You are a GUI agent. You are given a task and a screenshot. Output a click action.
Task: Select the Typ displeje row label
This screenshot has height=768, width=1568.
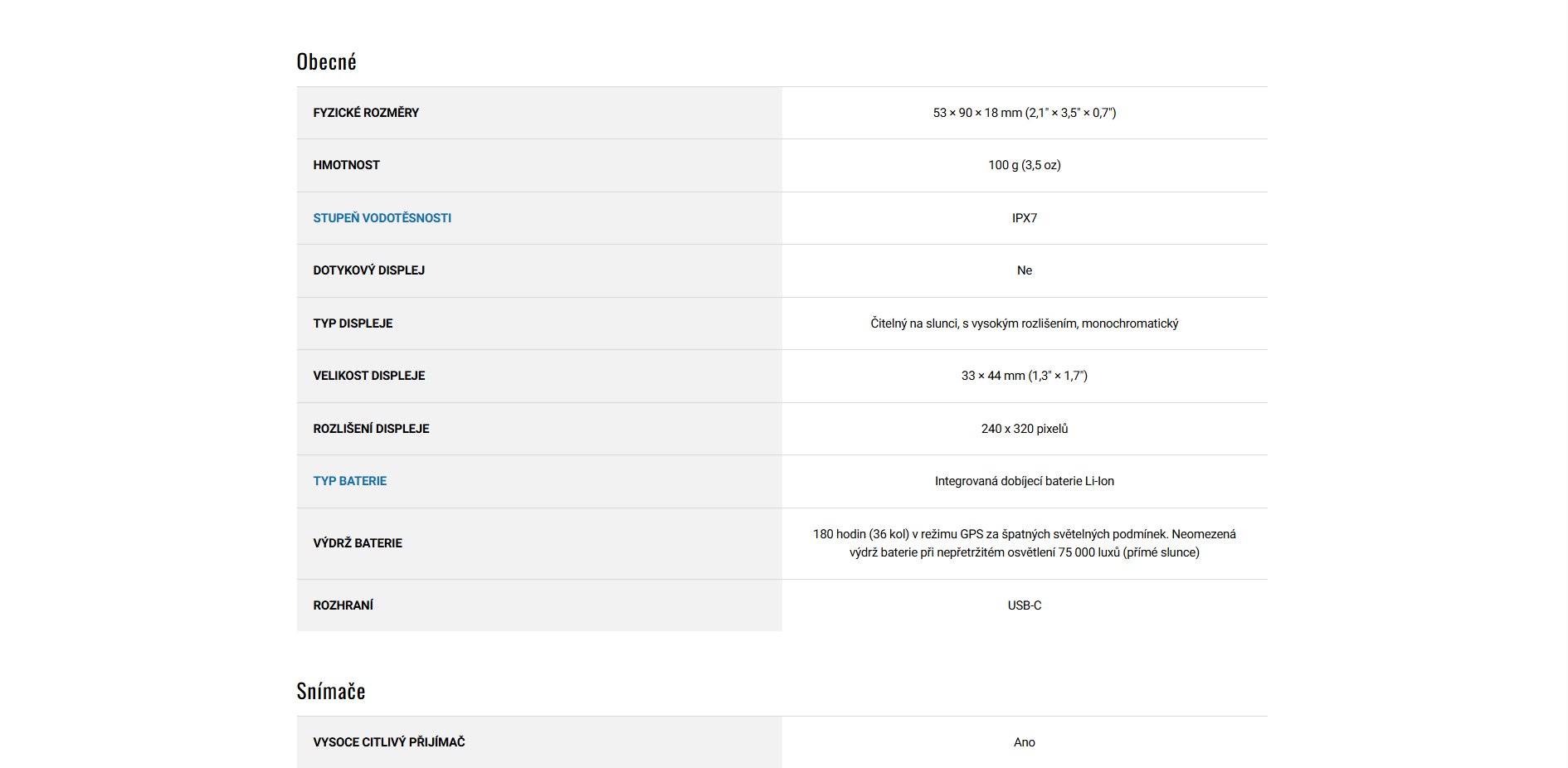click(x=353, y=323)
